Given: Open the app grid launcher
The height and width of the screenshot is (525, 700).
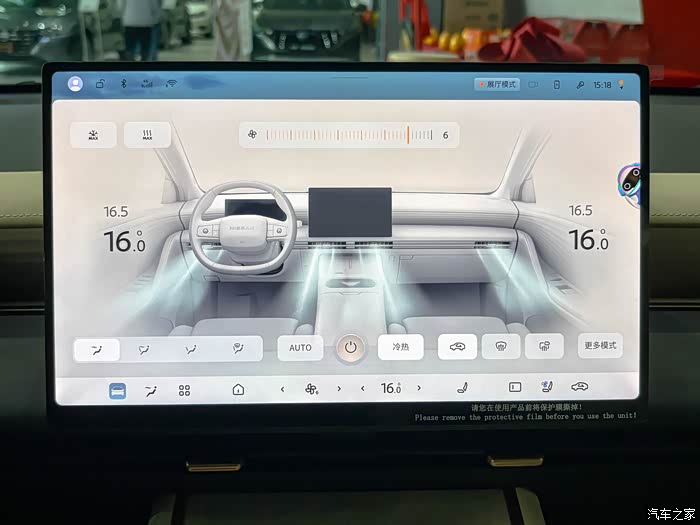Looking at the screenshot, I should click(x=184, y=391).
